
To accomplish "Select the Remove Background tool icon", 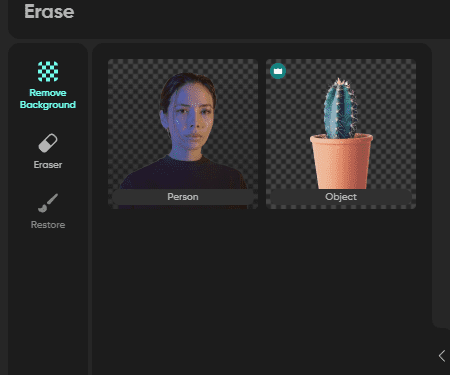I will point(48,71).
